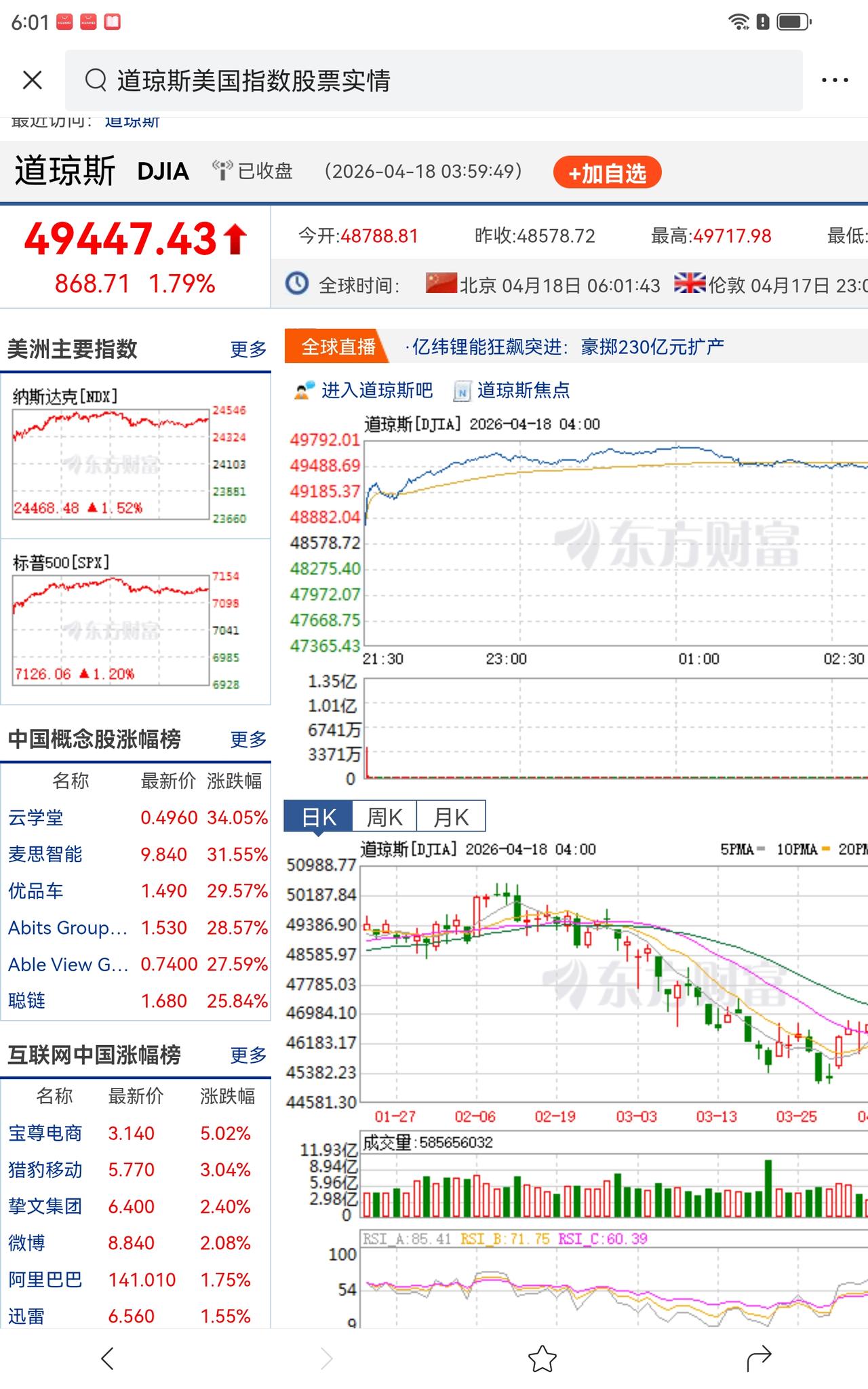Bookmark page with the star icon
Image resolution: width=868 pixels, height=1389 pixels.
pos(542,1358)
